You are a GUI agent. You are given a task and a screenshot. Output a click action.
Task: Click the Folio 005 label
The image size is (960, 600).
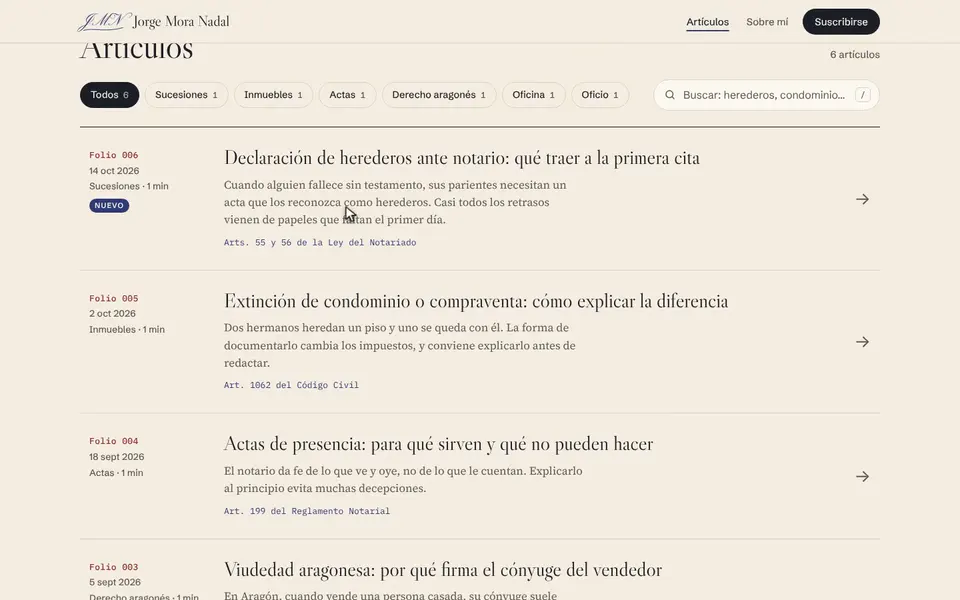114,299
